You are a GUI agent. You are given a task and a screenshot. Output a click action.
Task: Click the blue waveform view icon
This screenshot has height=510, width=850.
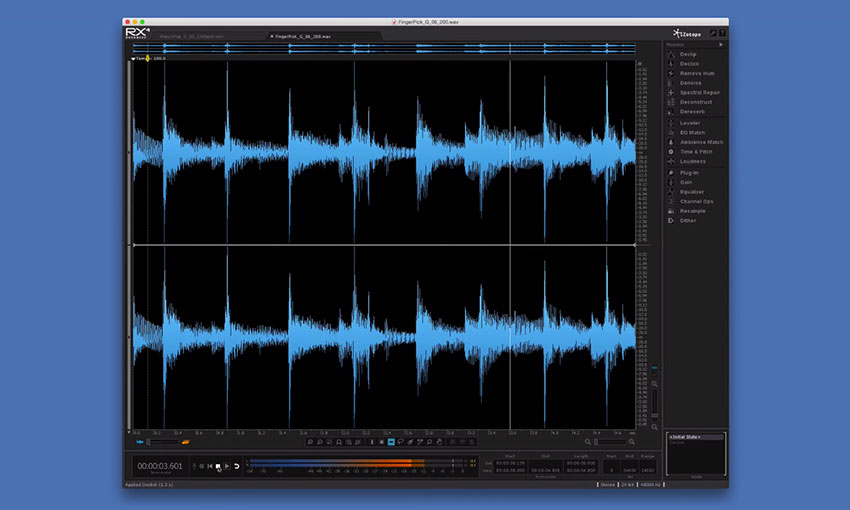pos(140,442)
